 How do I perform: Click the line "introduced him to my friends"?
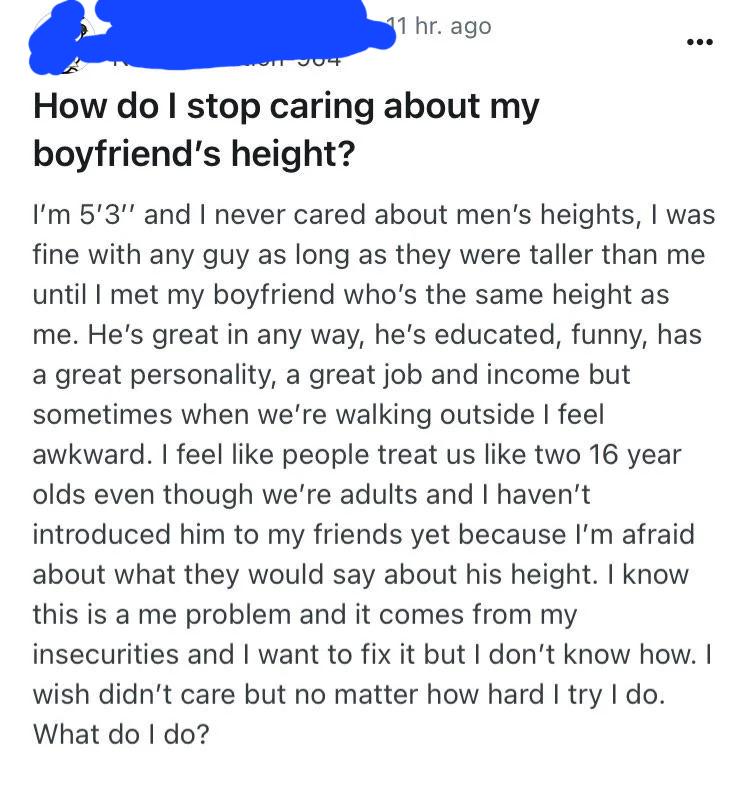click(364, 534)
